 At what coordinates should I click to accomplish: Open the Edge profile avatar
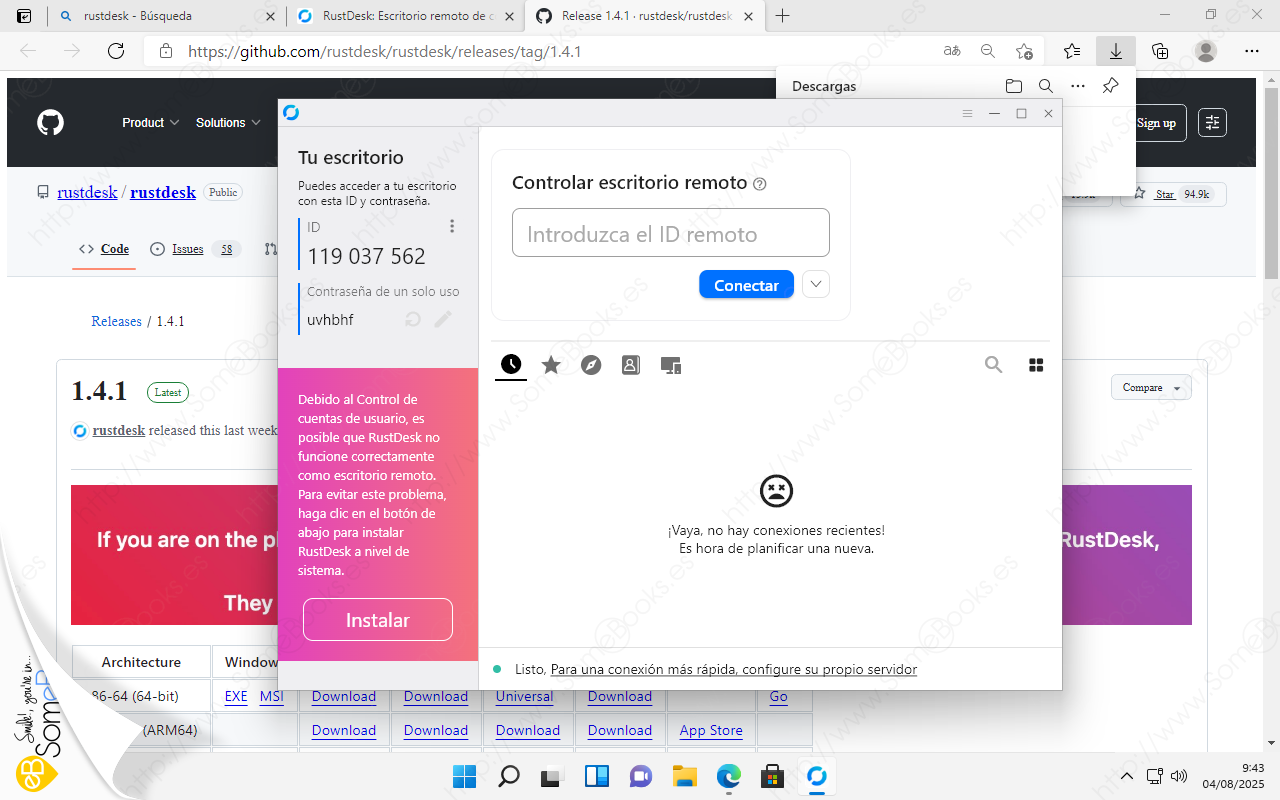point(1207,51)
